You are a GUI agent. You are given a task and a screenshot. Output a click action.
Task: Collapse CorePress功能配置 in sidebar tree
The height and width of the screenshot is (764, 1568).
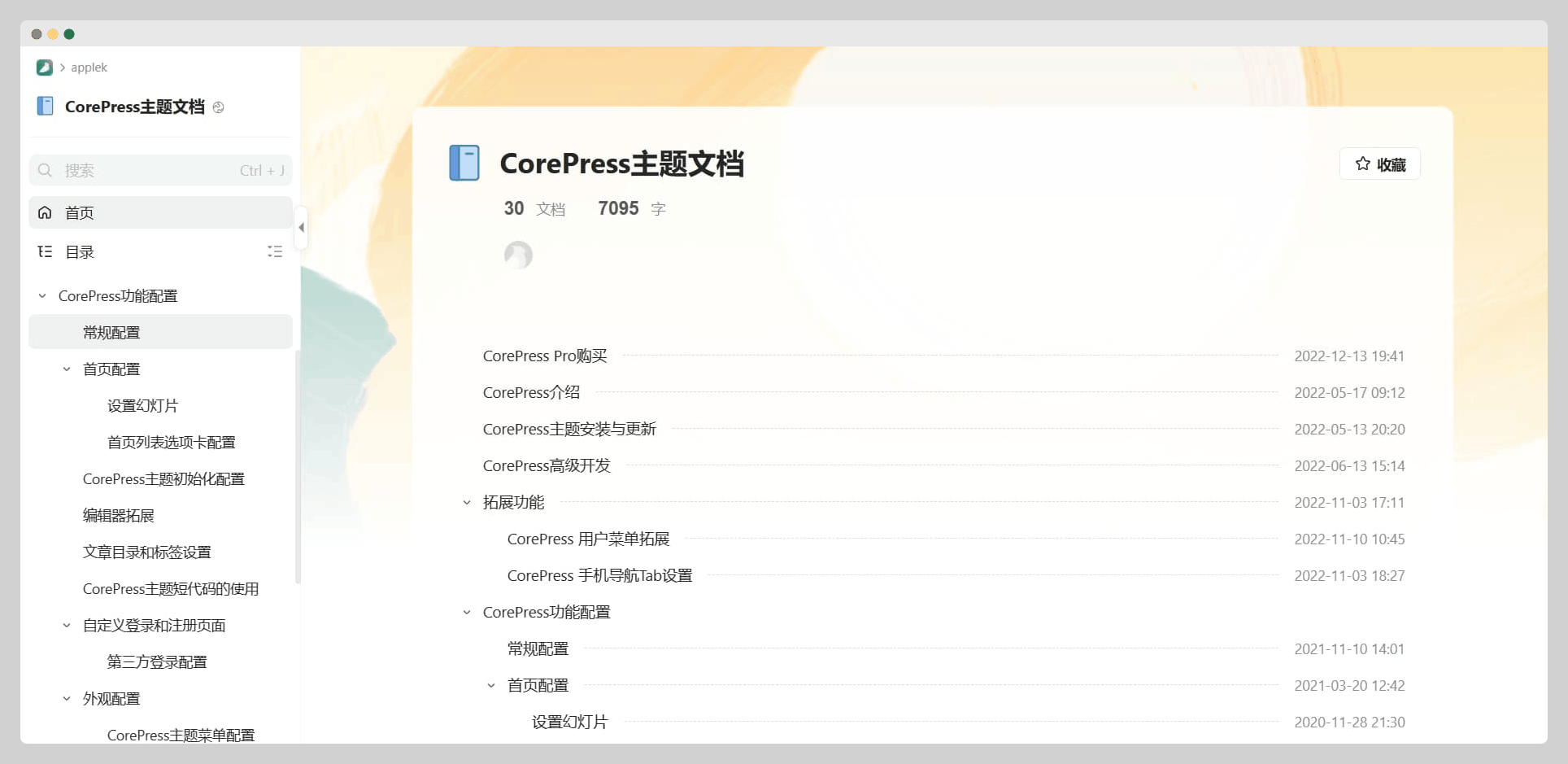[x=42, y=296]
